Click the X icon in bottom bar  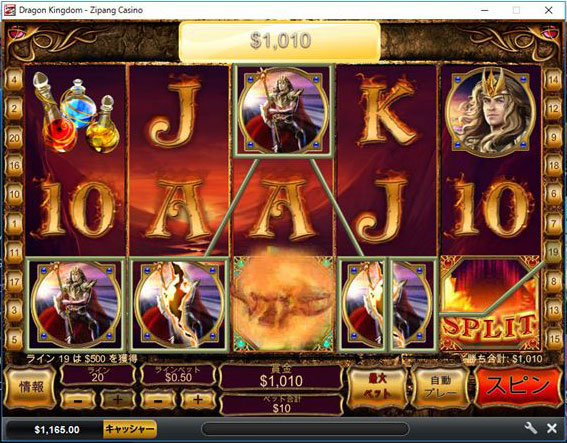[x=552, y=429]
